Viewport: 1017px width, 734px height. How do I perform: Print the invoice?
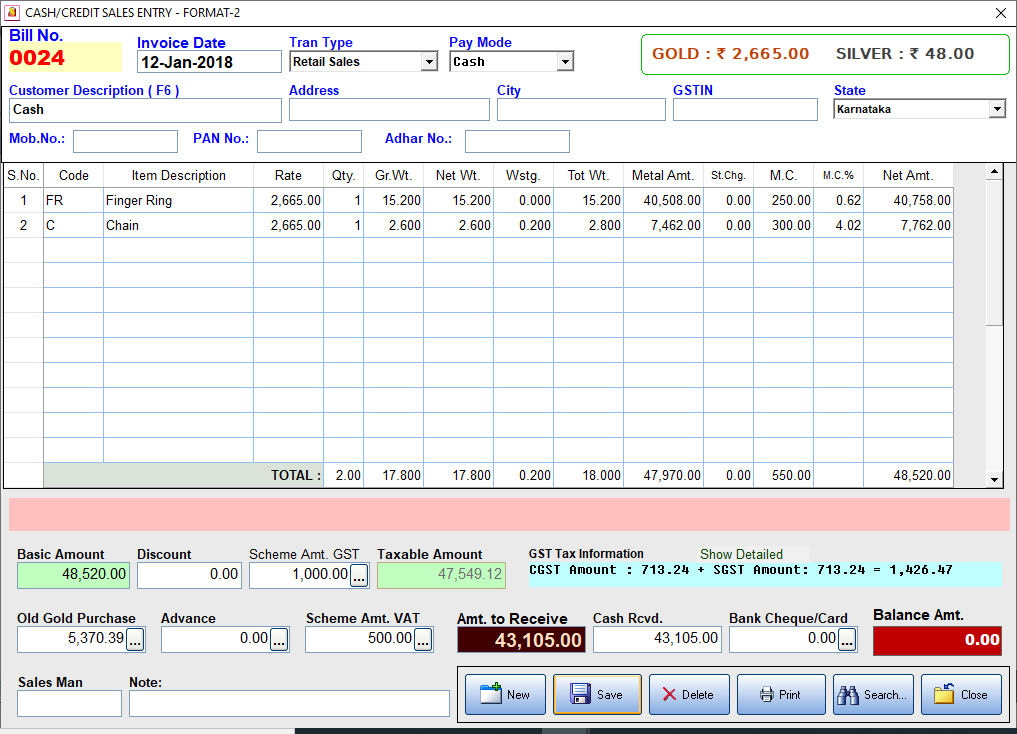781,694
